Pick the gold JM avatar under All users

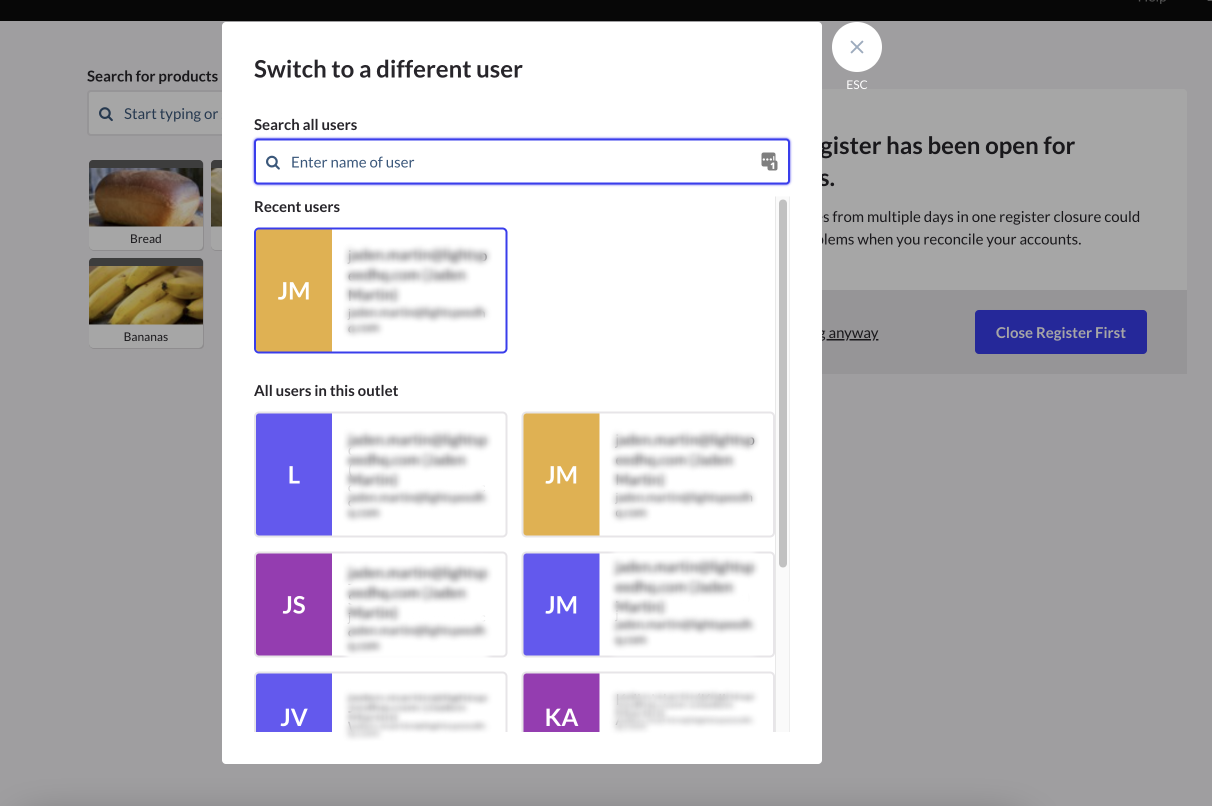pos(561,475)
